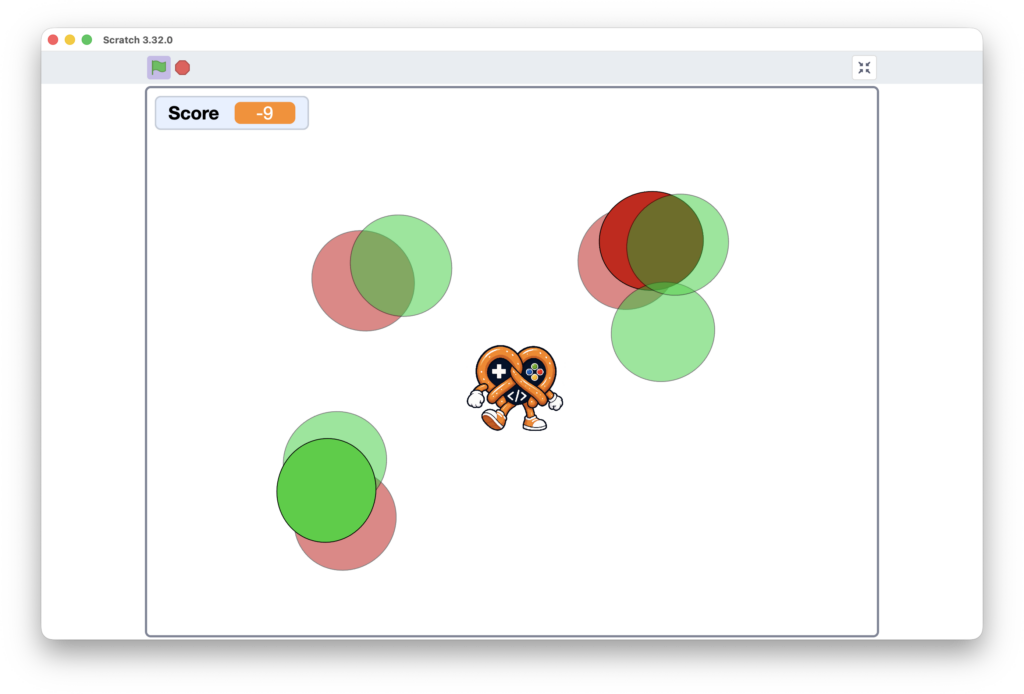Stop the project with the red stop button
Screen dimensions: 1024x694
[x=183, y=67]
